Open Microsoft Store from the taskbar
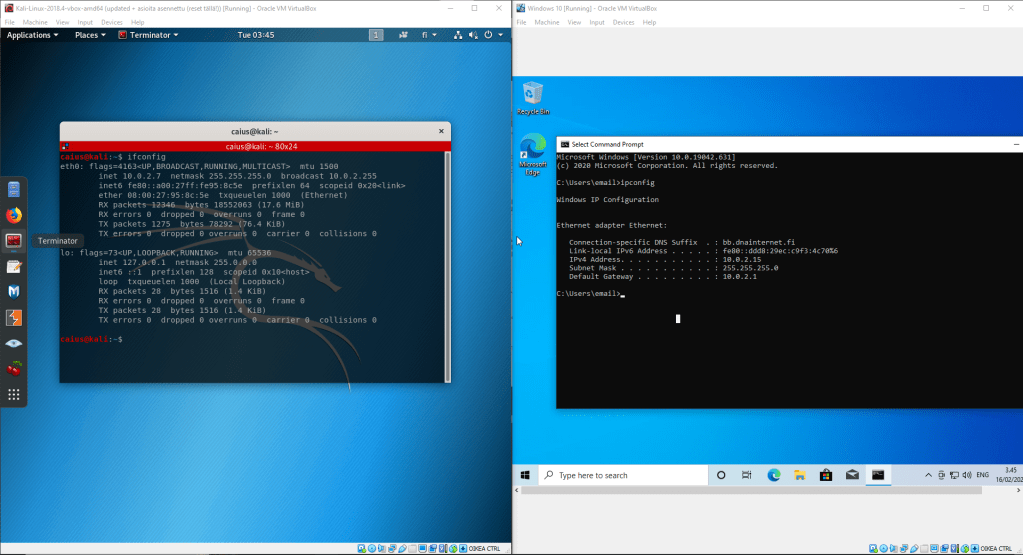This screenshot has height=555, width=1023. coord(825,475)
